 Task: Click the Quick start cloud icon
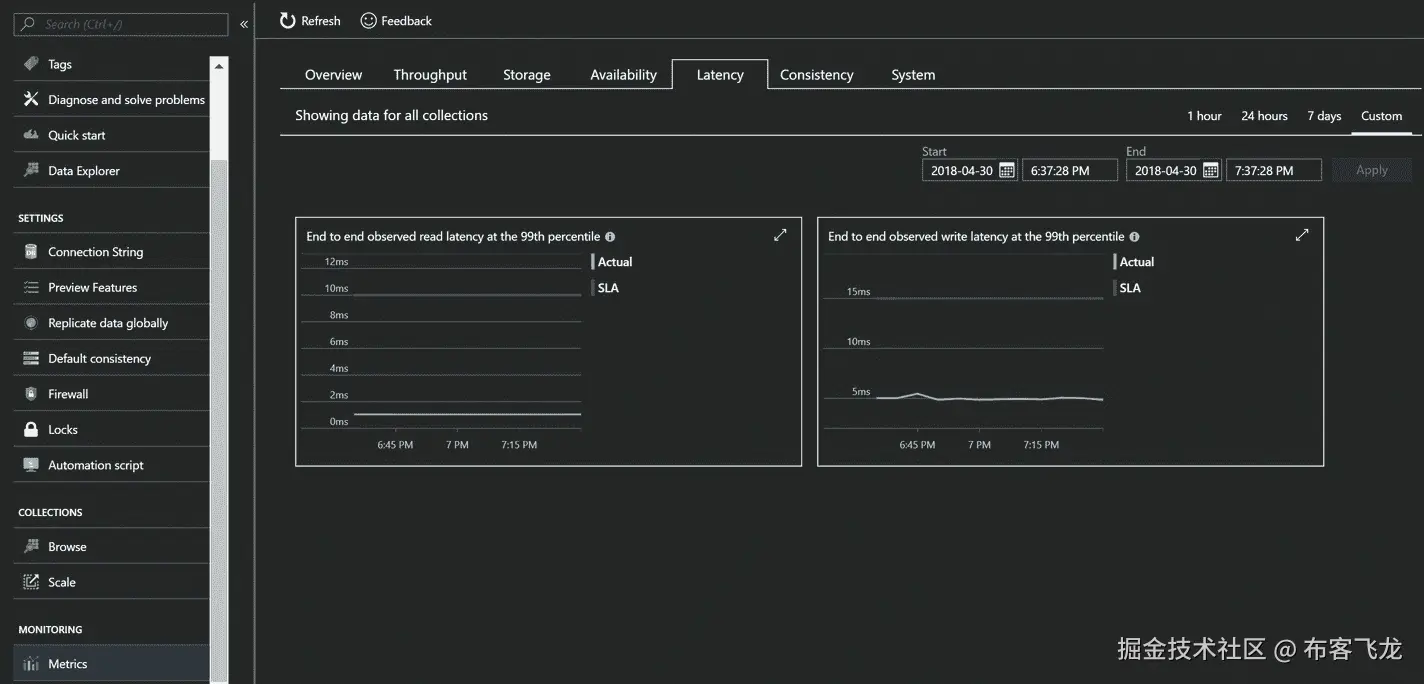[31, 135]
